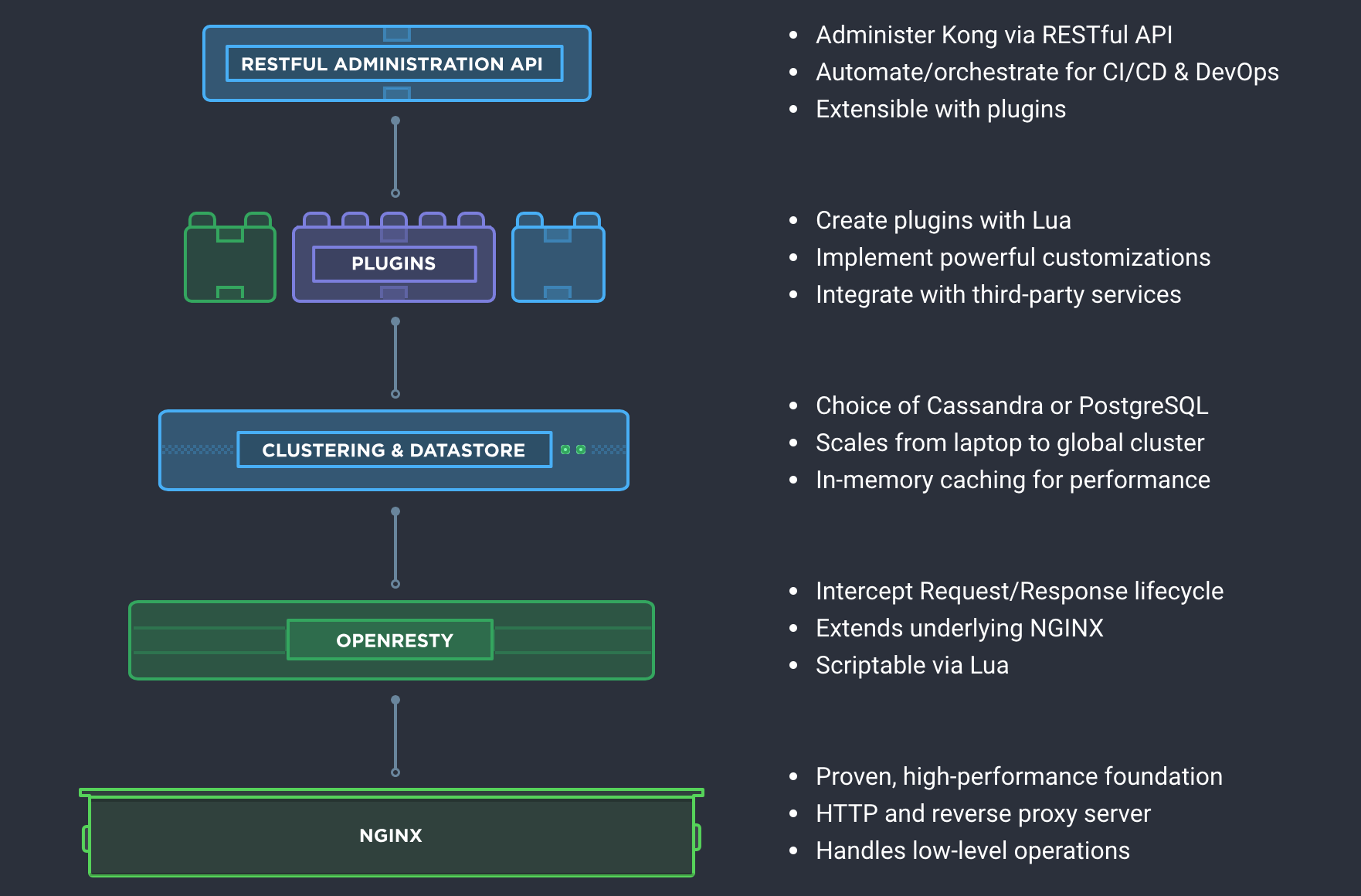Click the NGINX foundation block
The height and width of the screenshot is (896, 1361).
coord(392,833)
